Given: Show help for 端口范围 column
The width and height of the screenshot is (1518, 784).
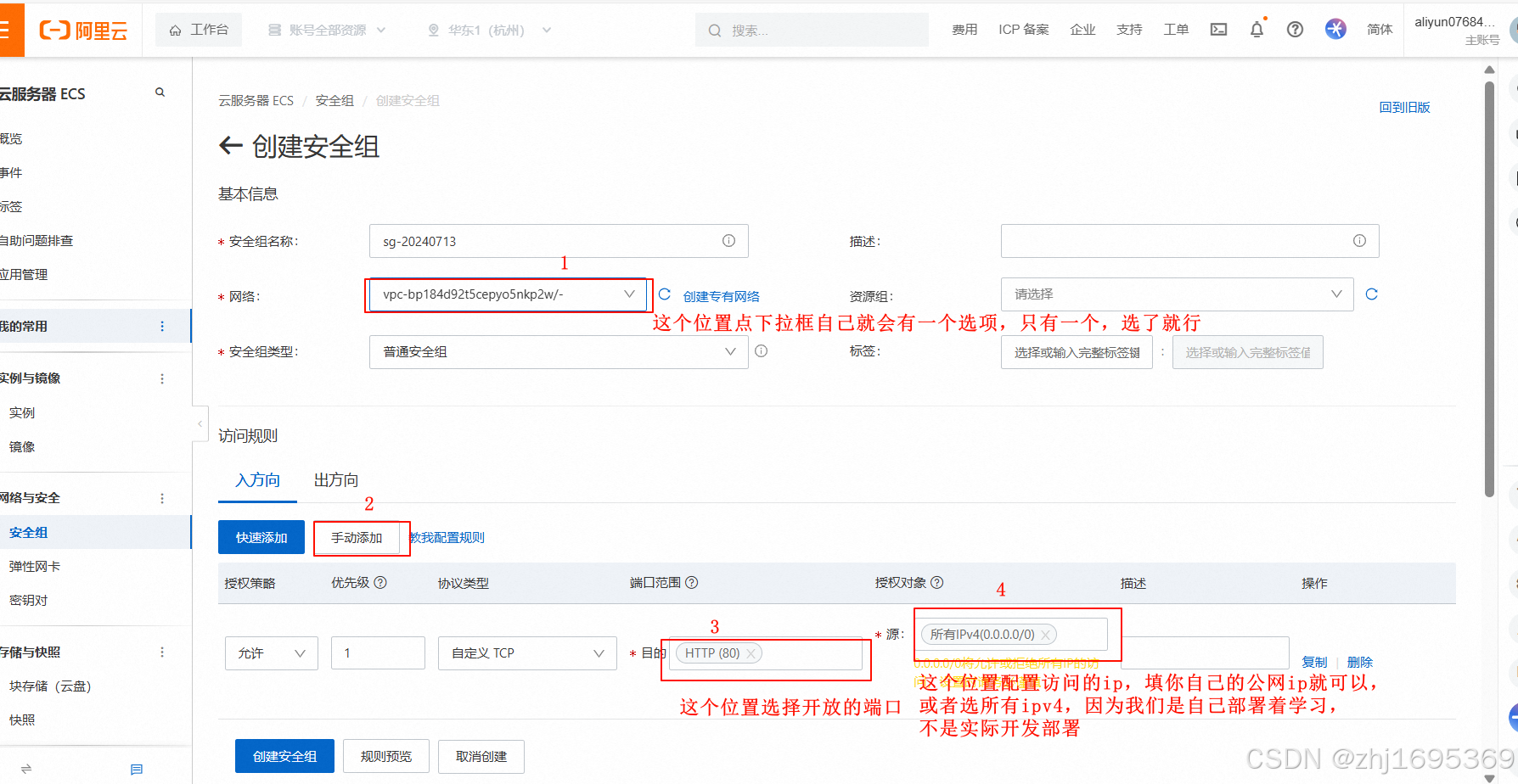Looking at the screenshot, I should click(692, 583).
